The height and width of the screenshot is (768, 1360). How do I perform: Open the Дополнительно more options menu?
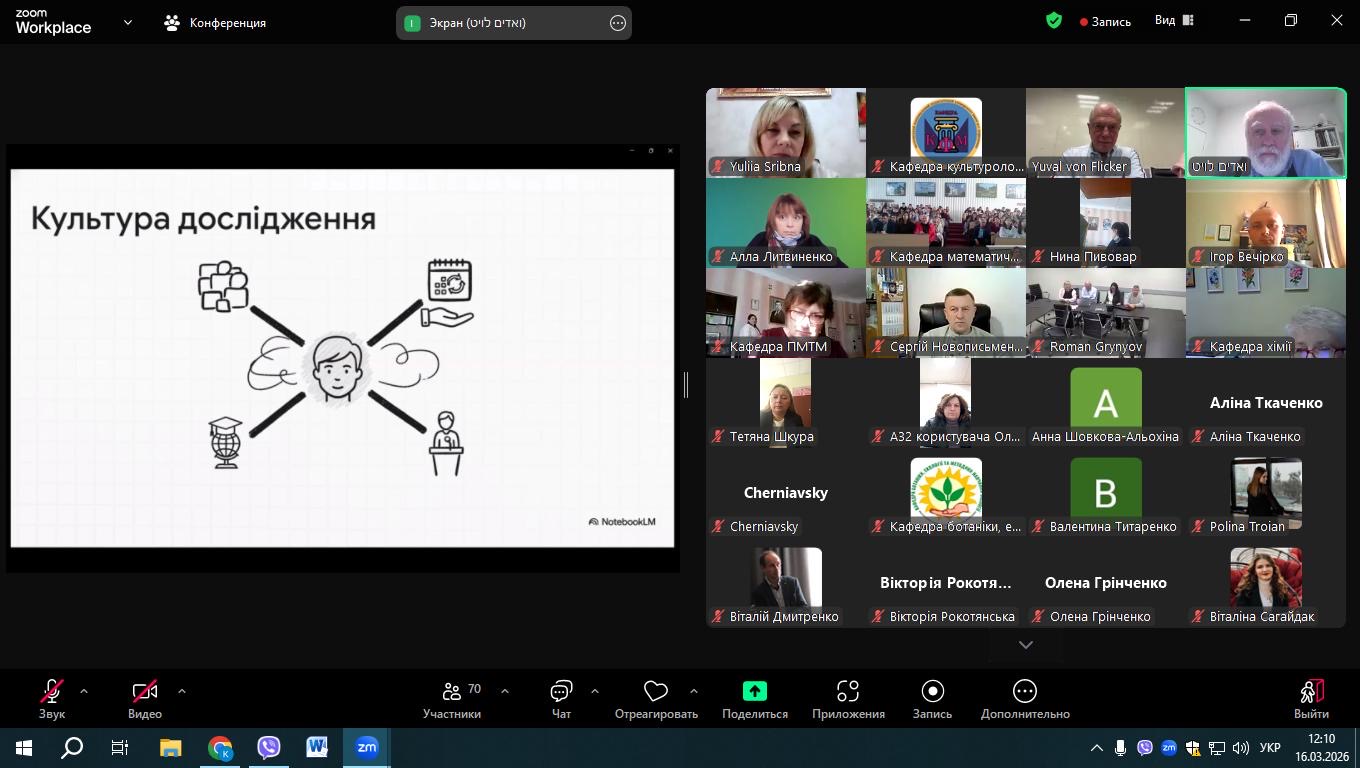[1024, 697]
